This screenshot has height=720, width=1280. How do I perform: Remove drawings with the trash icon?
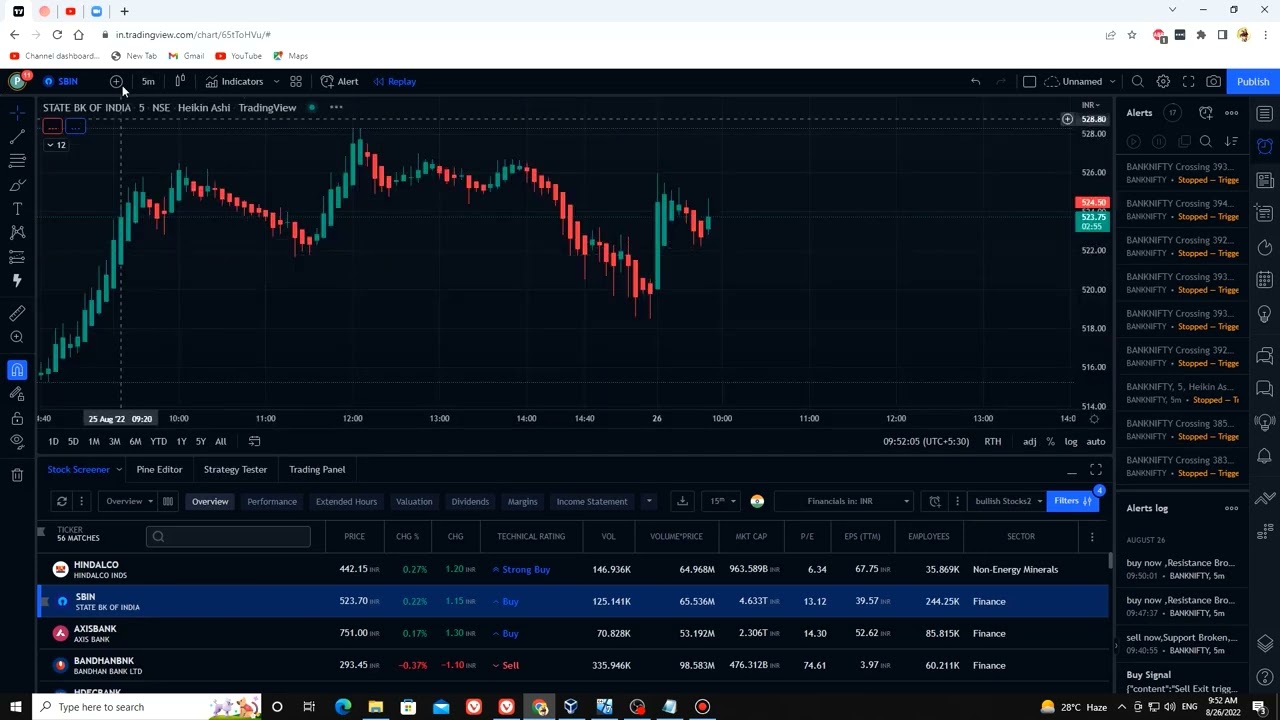[x=17, y=475]
